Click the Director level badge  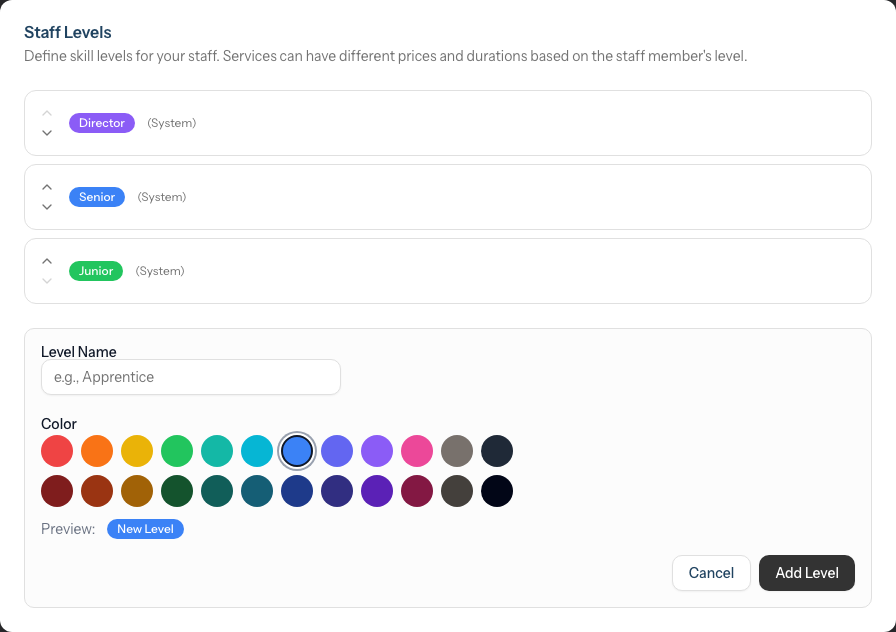coord(102,123)
